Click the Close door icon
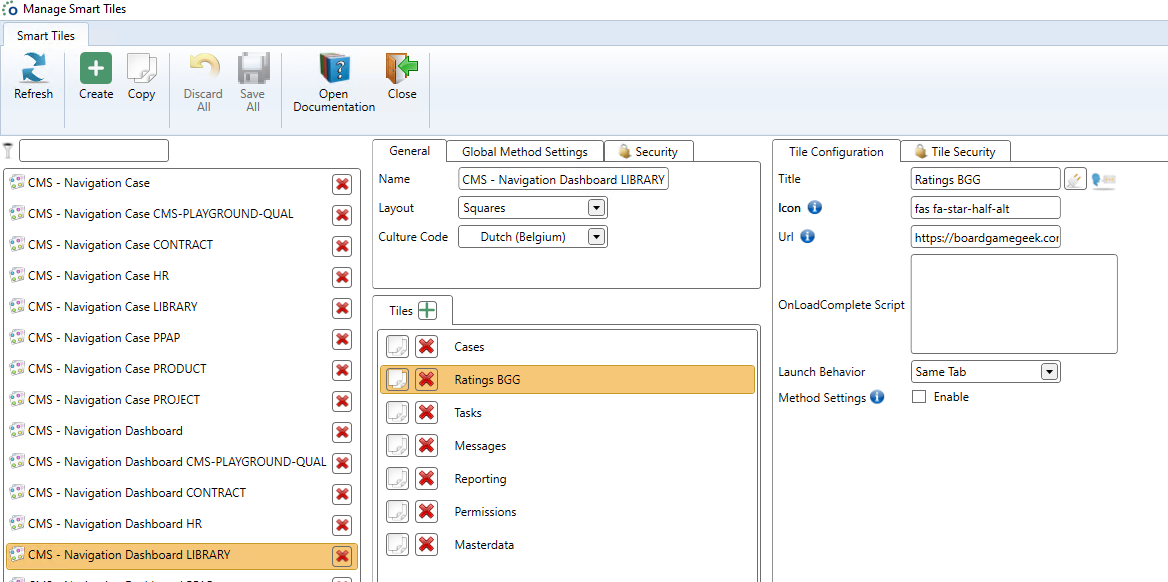The image size is (1168, 582). tap(402, 68)
